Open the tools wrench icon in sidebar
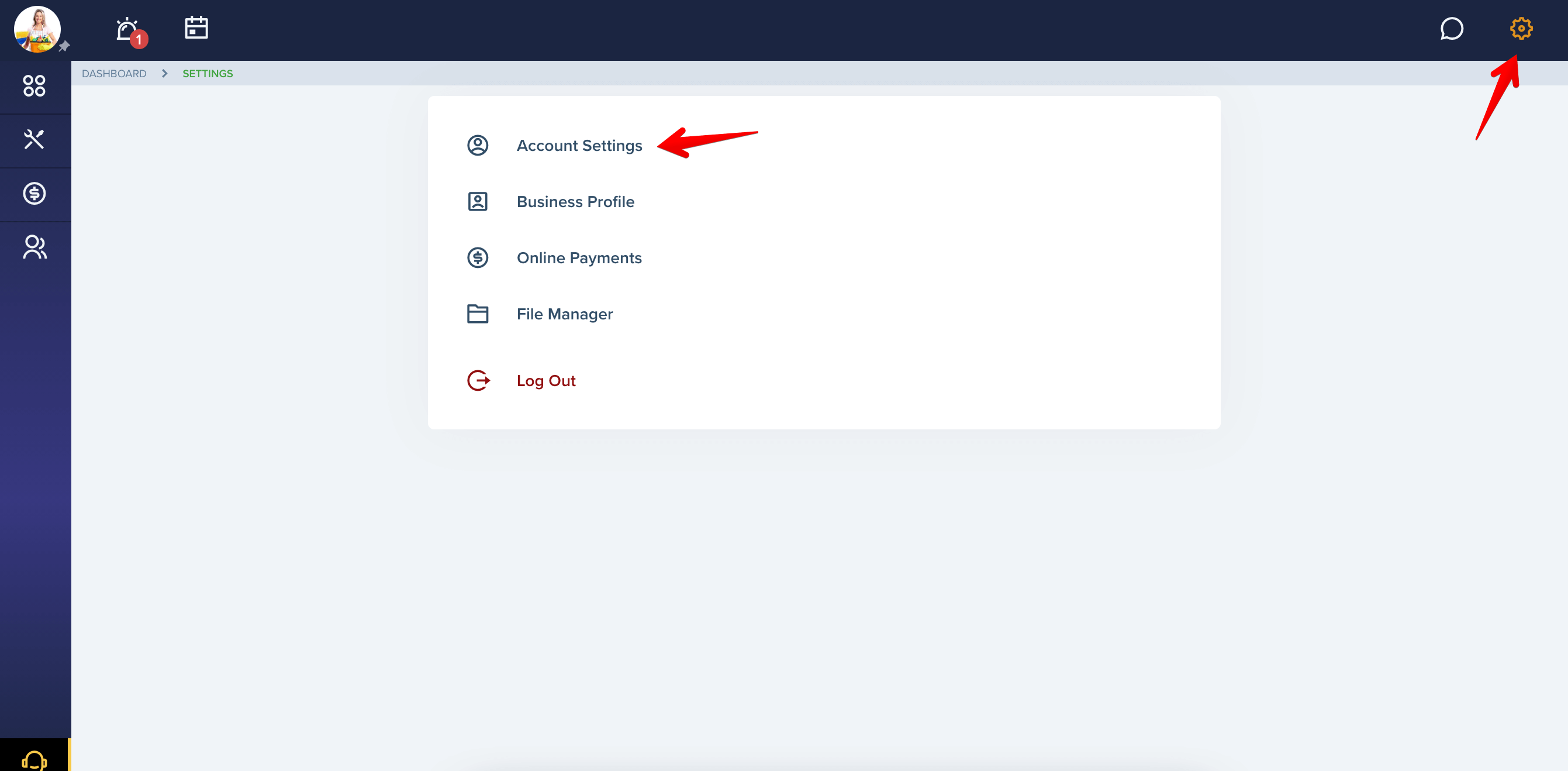 34,139
